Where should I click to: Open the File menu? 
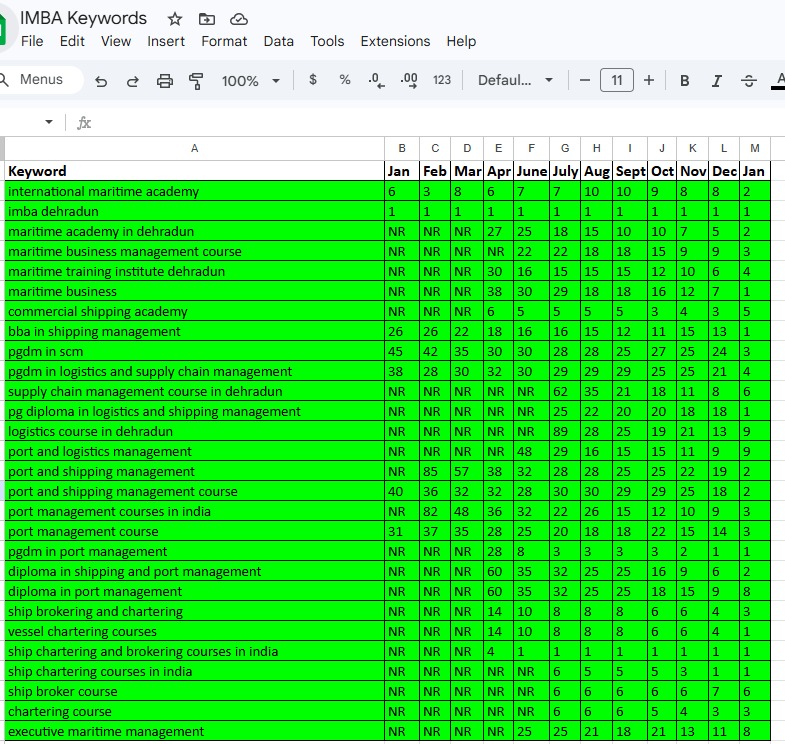point(32,41)
